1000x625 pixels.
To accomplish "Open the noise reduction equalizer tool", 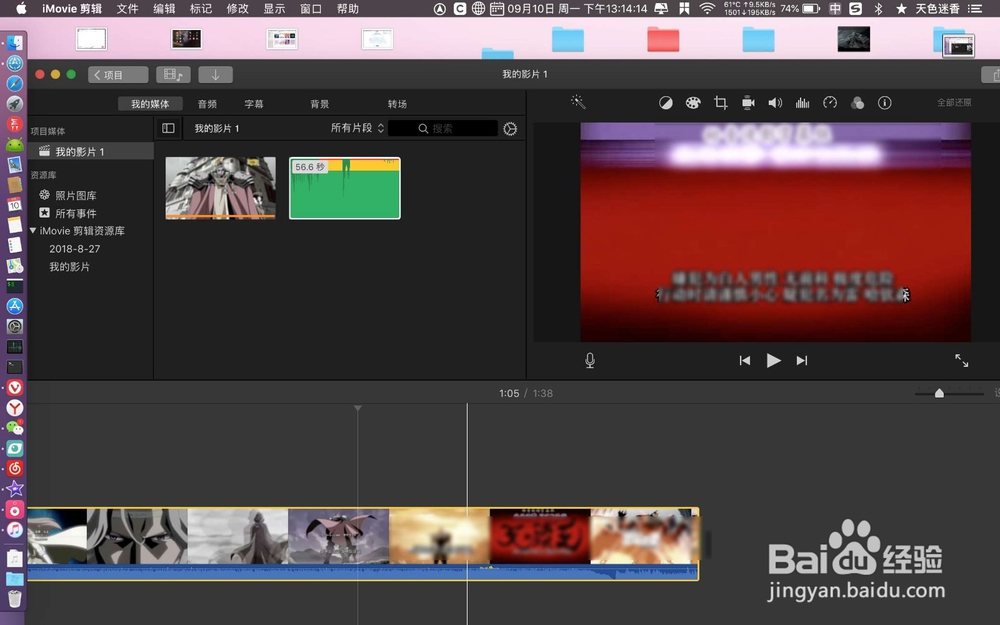I will 802,103.
